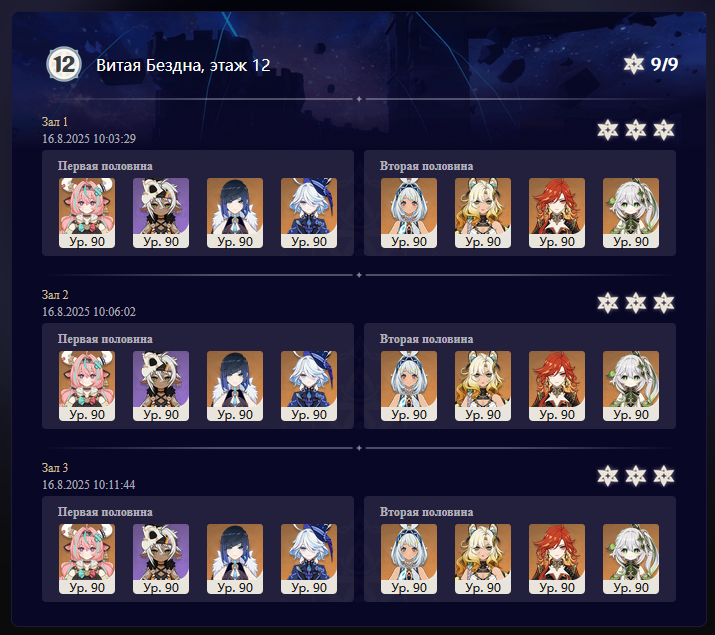Select skull-mask character in Зал 3 first half

click(x=161, y=559)
